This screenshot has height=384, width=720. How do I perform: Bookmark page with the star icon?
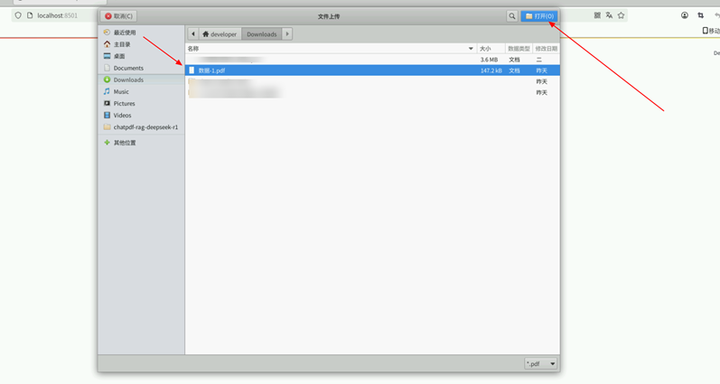point(621,16)
